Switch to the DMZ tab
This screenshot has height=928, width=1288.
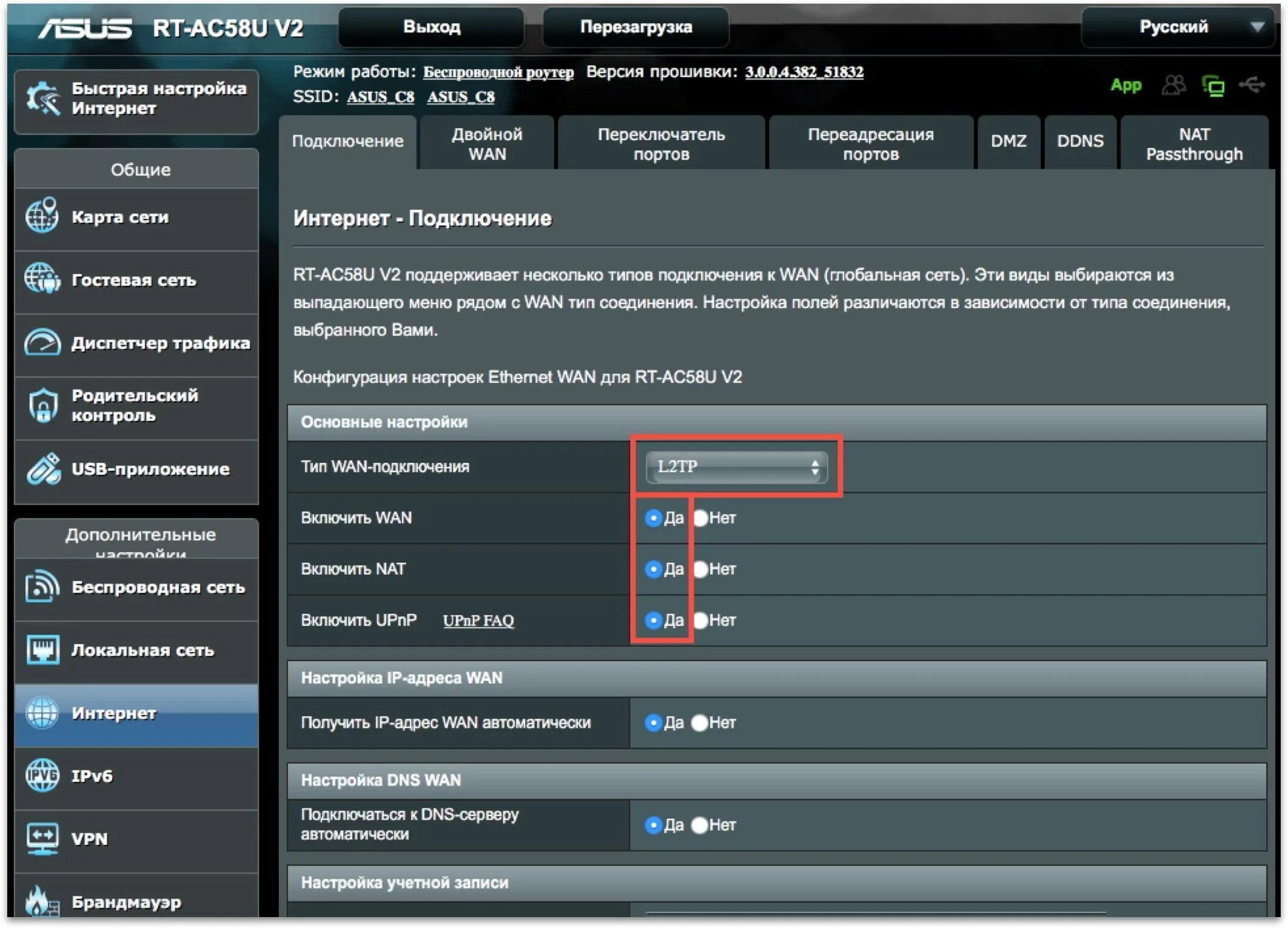[1008, 141]
